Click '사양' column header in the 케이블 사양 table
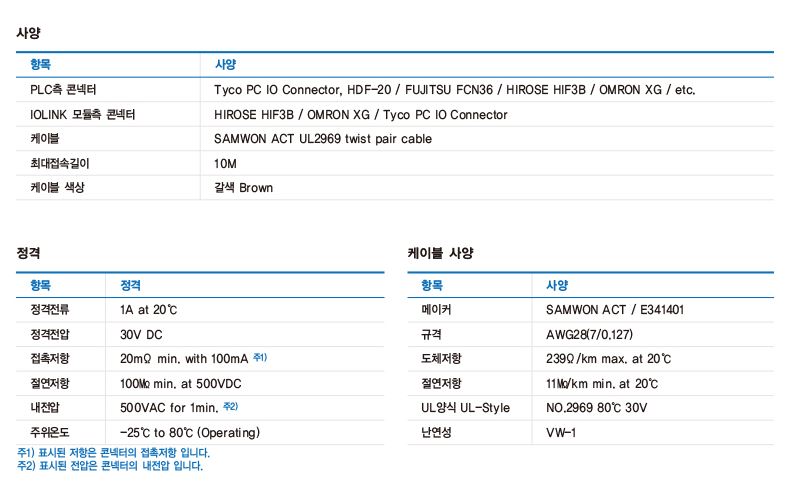The image size is (788, 501). (x=557, y=285)
